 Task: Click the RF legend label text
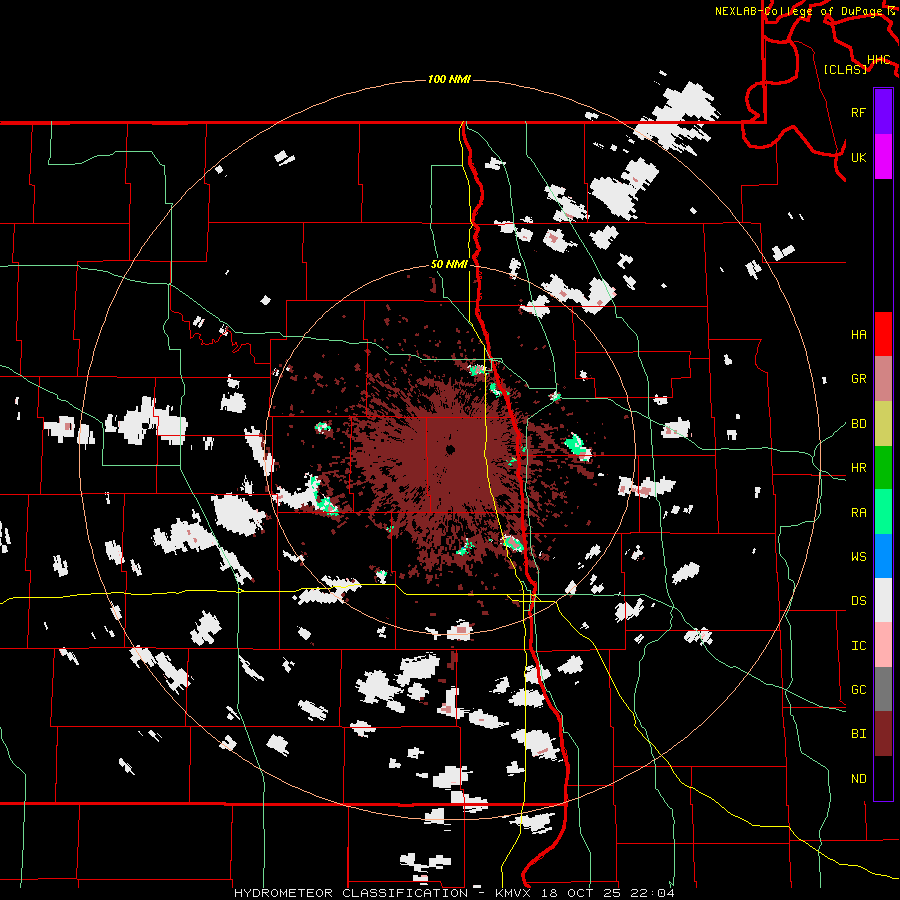coord(858,112)
